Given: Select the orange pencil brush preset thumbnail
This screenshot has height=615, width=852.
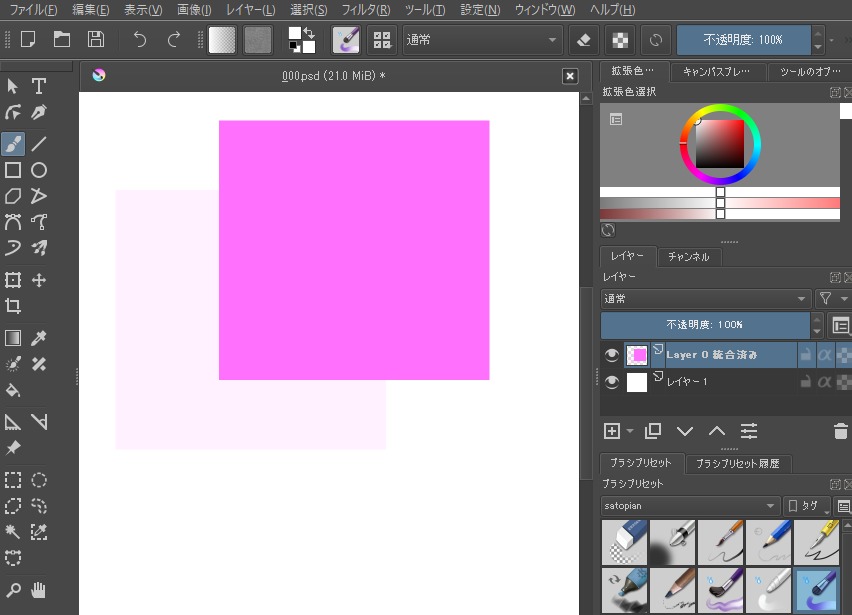Looking at the screenshot, I should tap(721, 542).
